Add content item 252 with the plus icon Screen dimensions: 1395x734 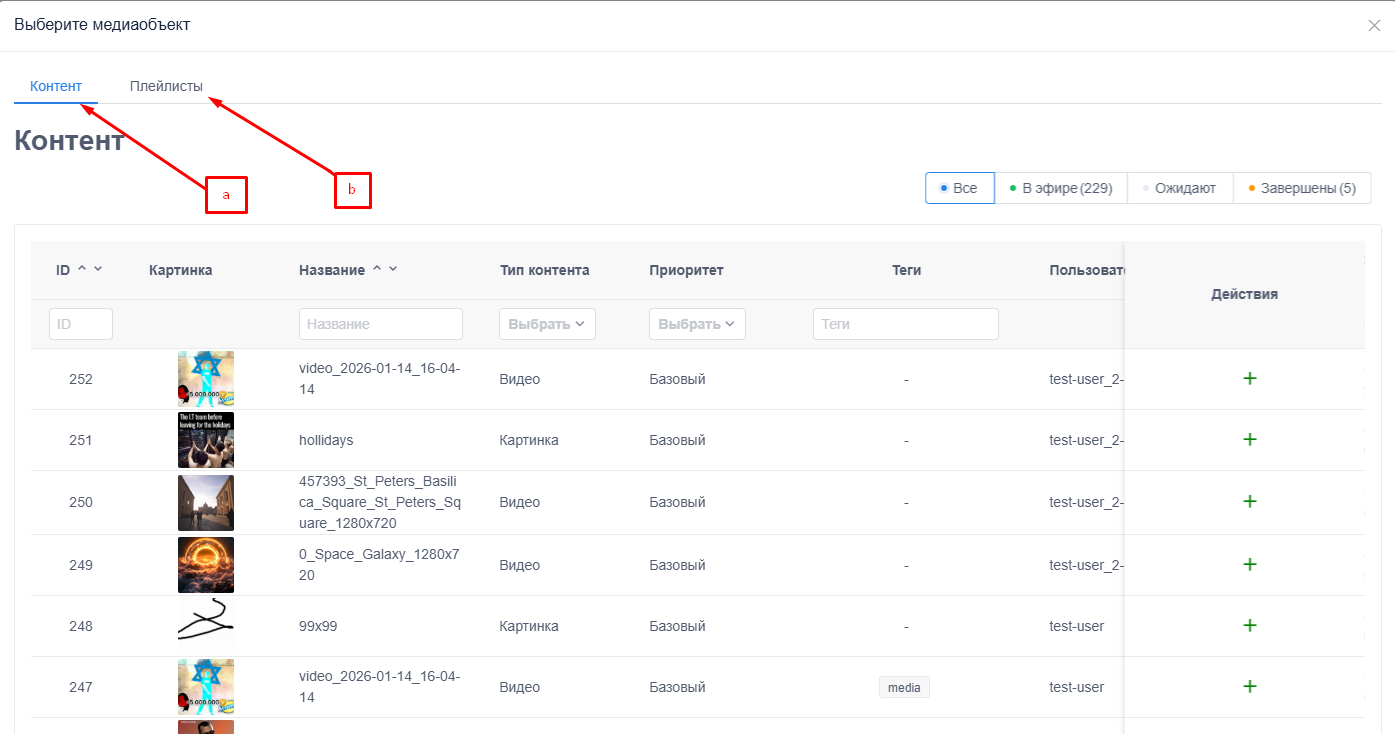click(x=1249, y=378)
